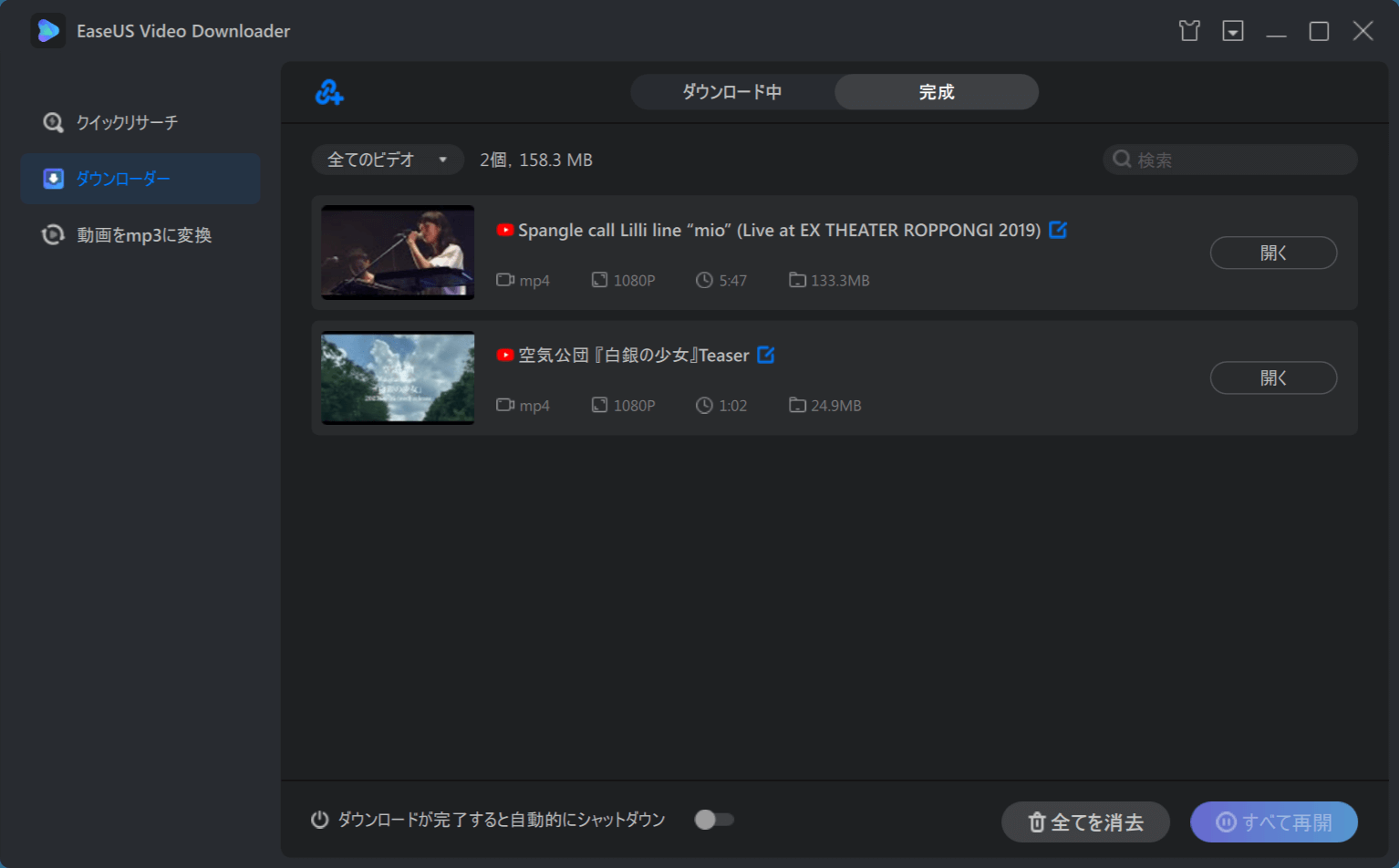The width and height of the screenshot is (1399, 868).
Task: Switch to the 完成 tab
Action: (937, 92)
